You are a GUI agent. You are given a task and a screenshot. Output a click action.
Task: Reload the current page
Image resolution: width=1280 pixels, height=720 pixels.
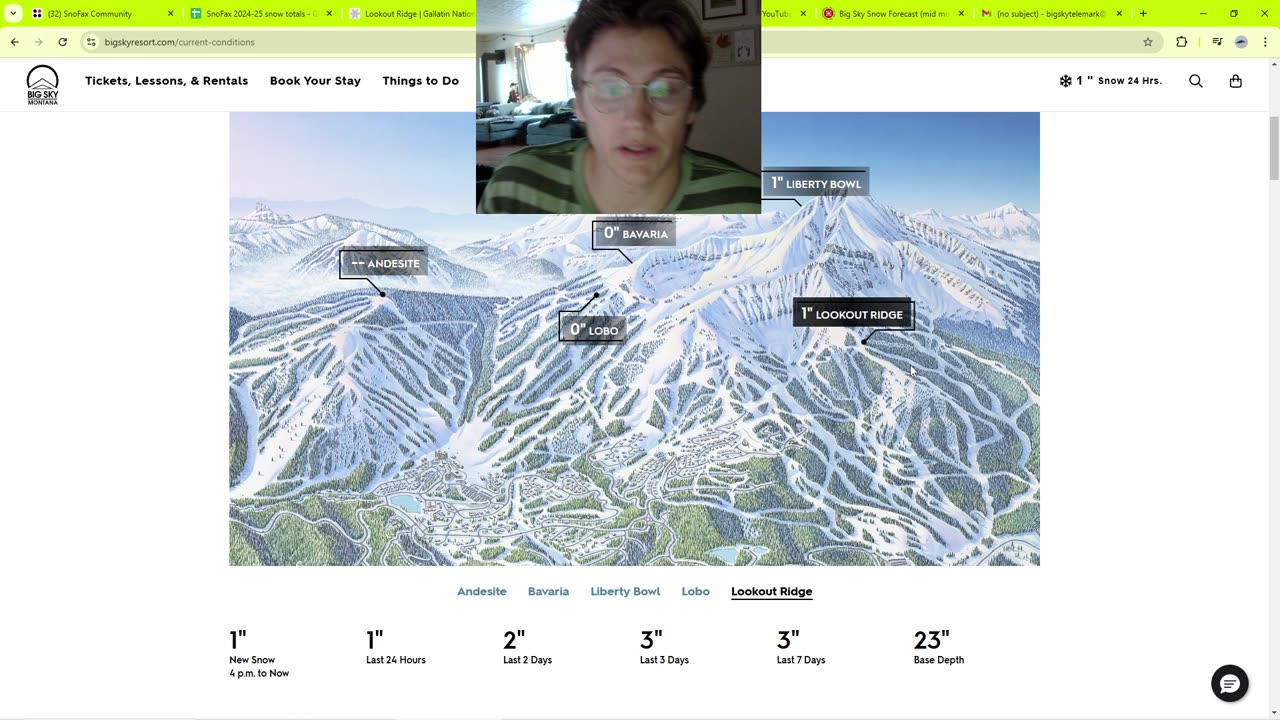coord(63,42)
